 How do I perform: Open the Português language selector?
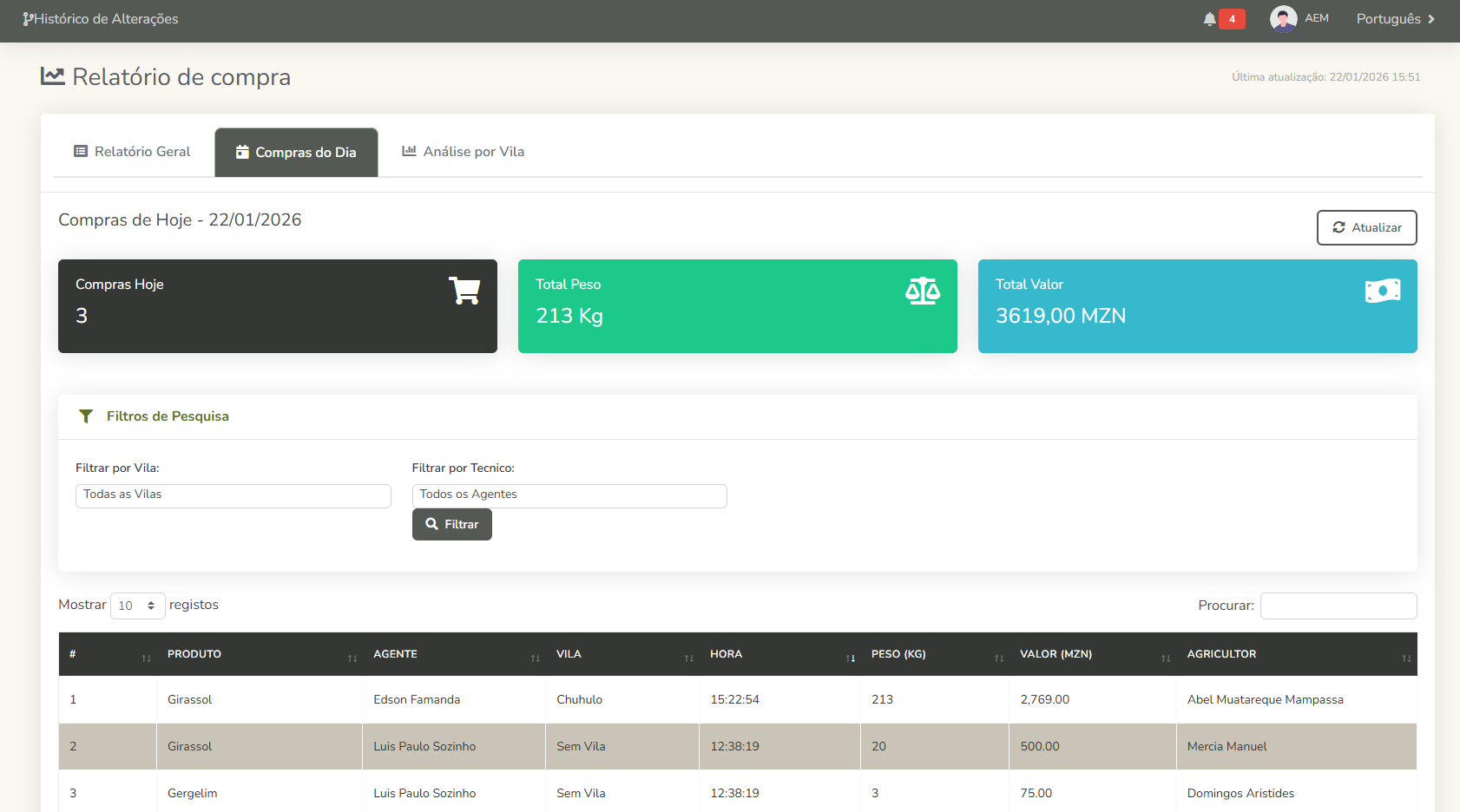pyautogui.click(x=1395, y=19)
